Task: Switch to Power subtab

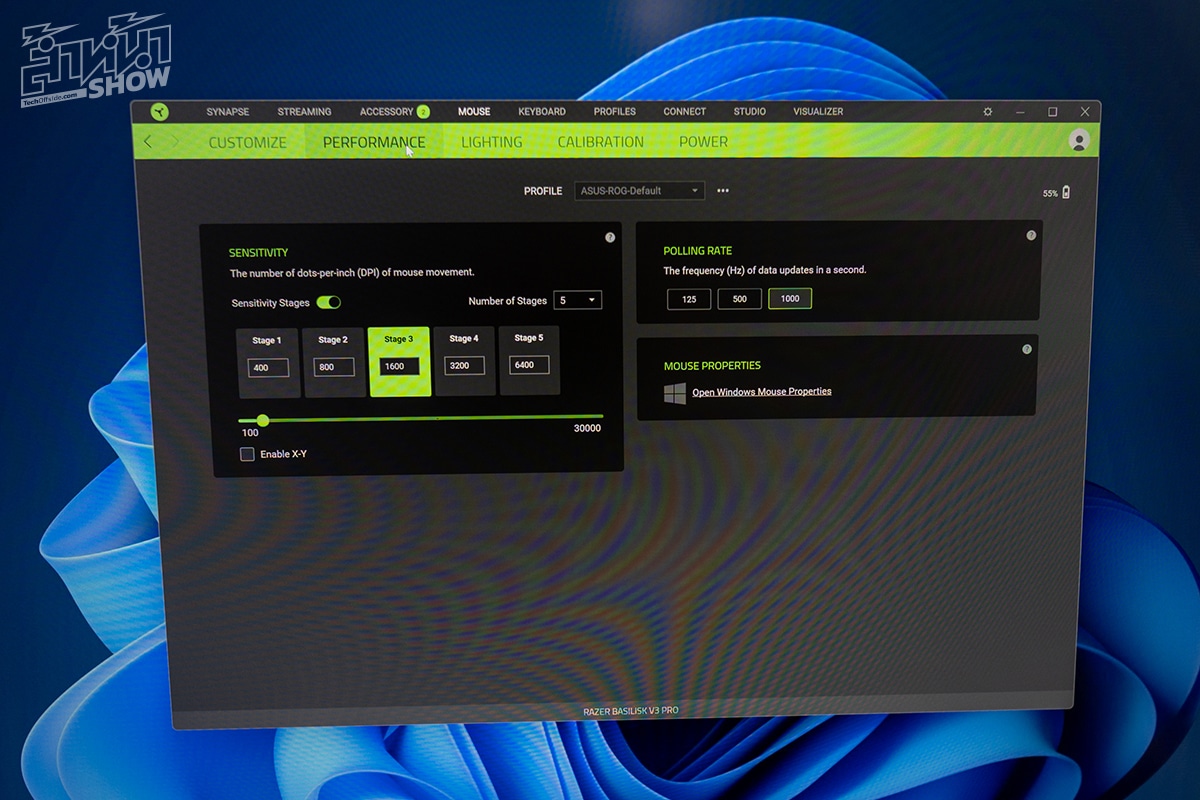Action: point(704,142)
